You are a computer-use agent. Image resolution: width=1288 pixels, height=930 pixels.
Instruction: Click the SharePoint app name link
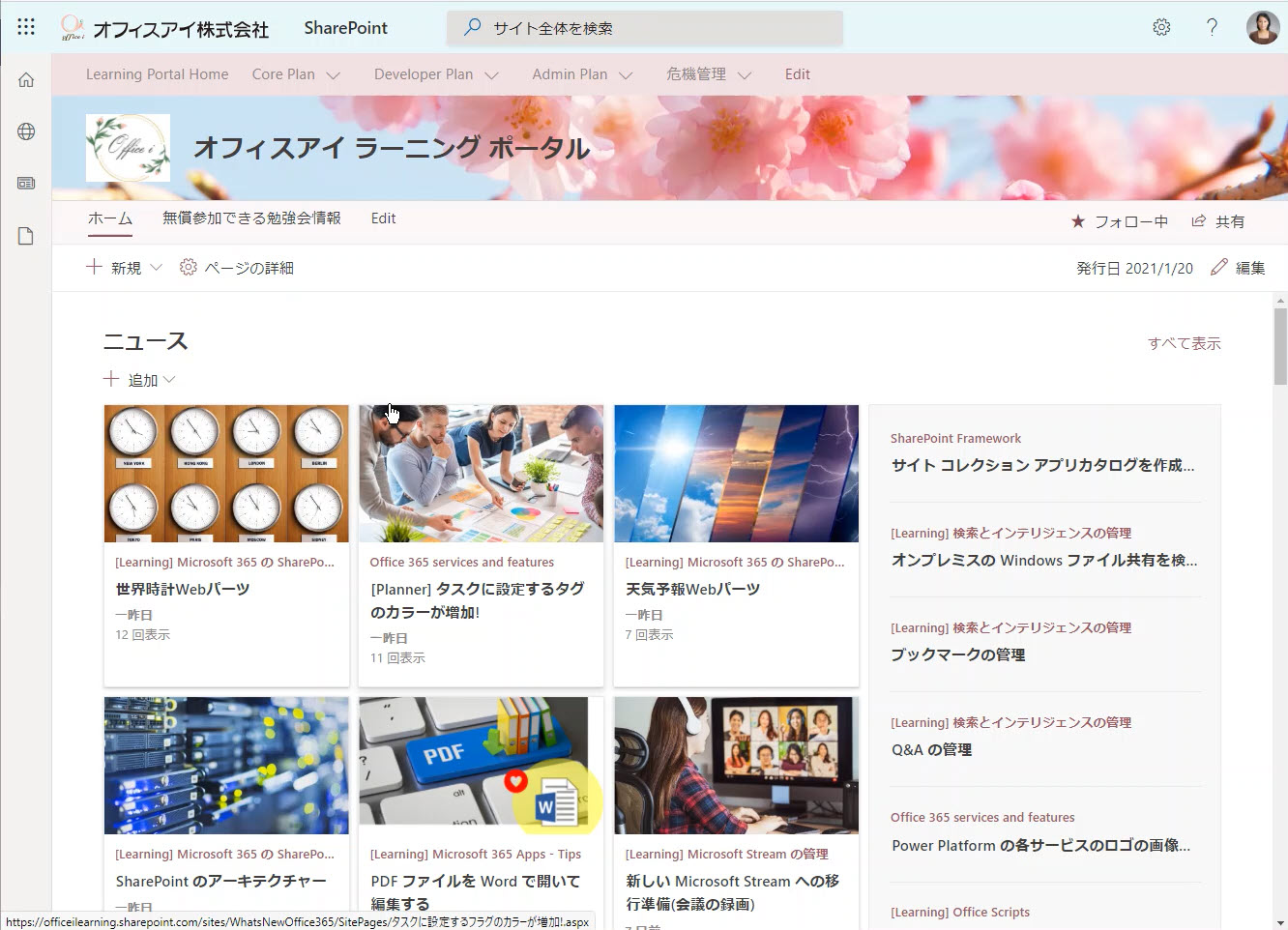(x=345, y=28)
